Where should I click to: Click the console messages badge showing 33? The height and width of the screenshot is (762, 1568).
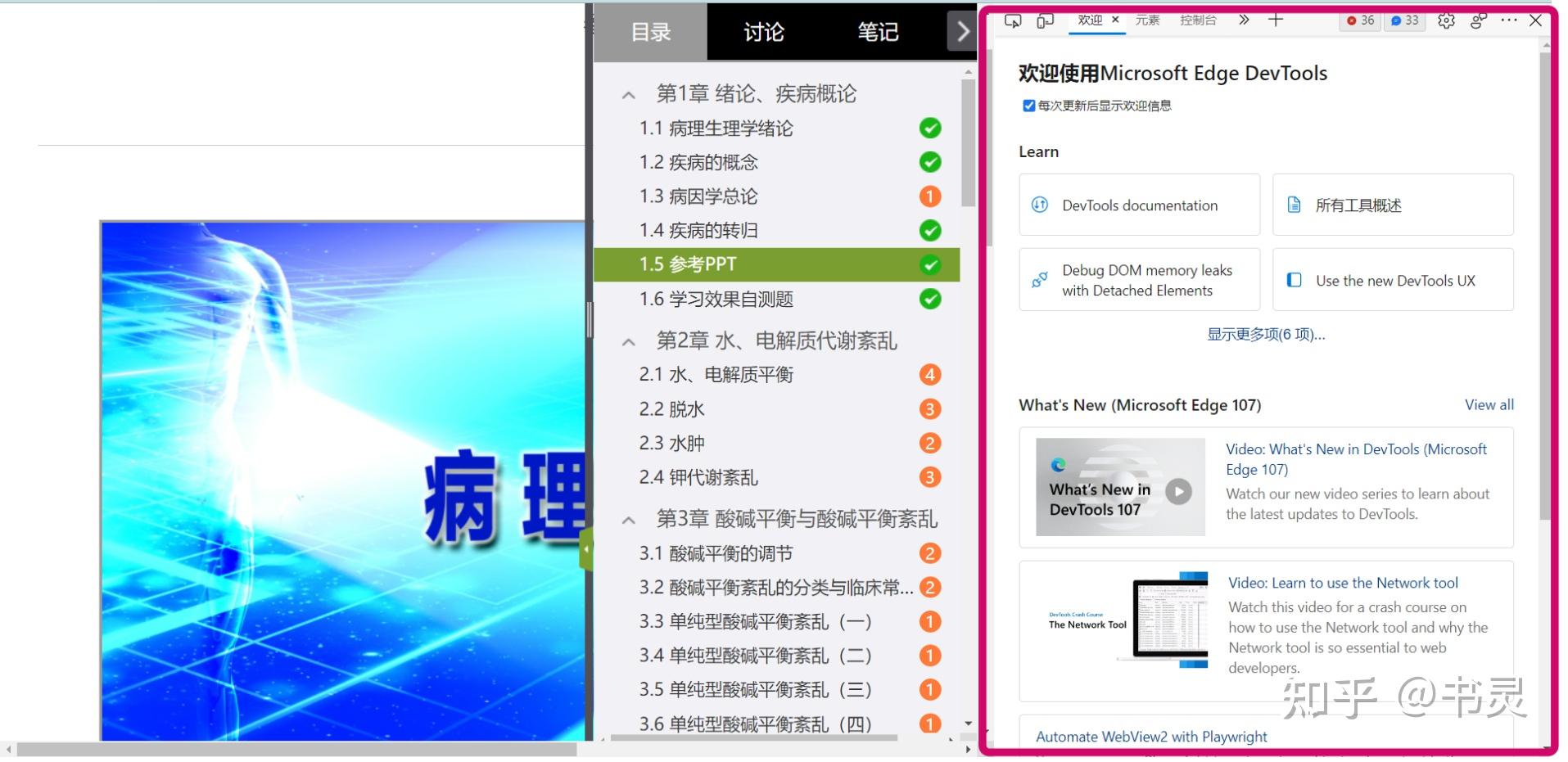pyautogui.click(x=1405, y=20)
